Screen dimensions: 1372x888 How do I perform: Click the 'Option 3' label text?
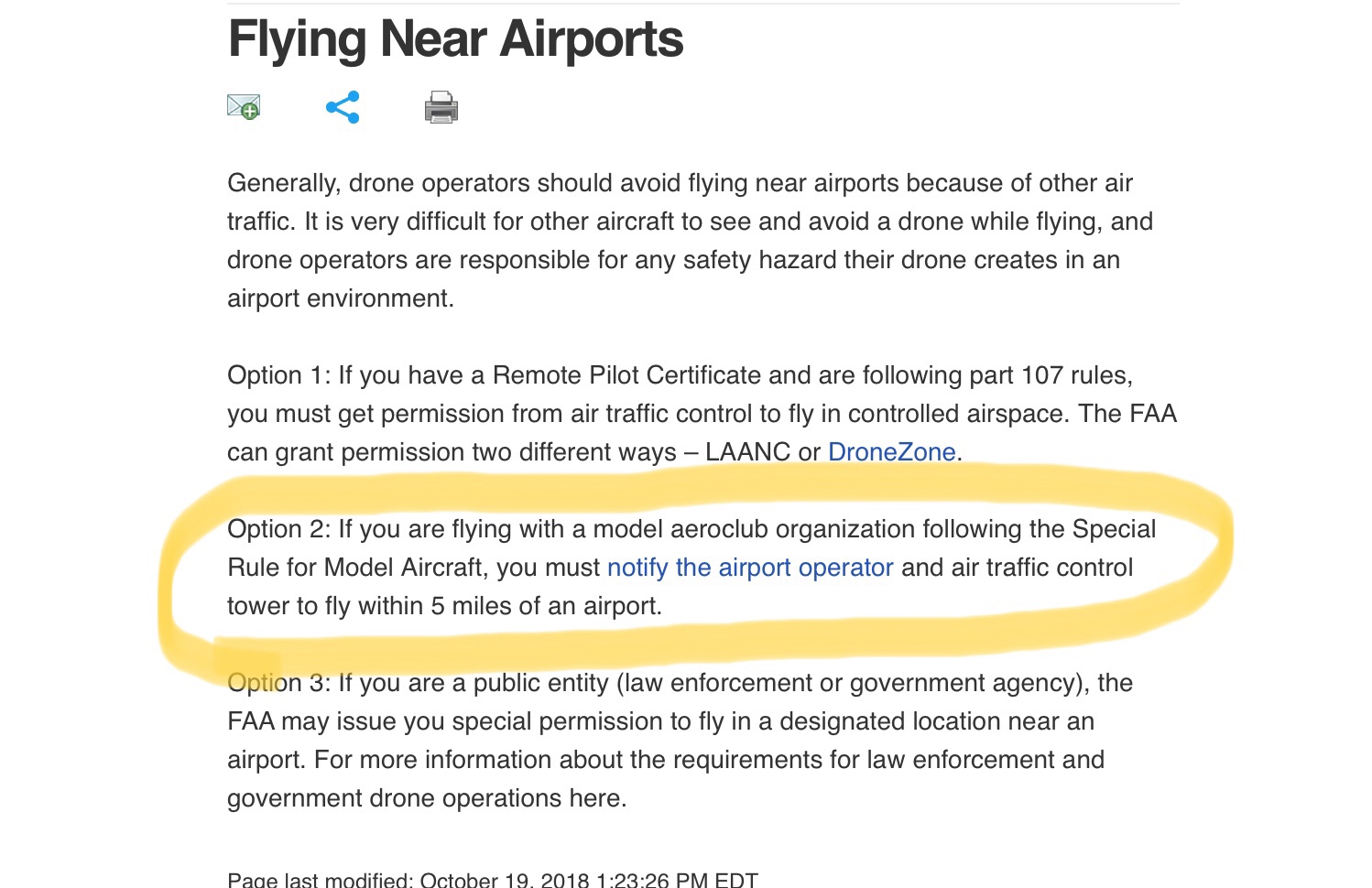click(278, 683)
